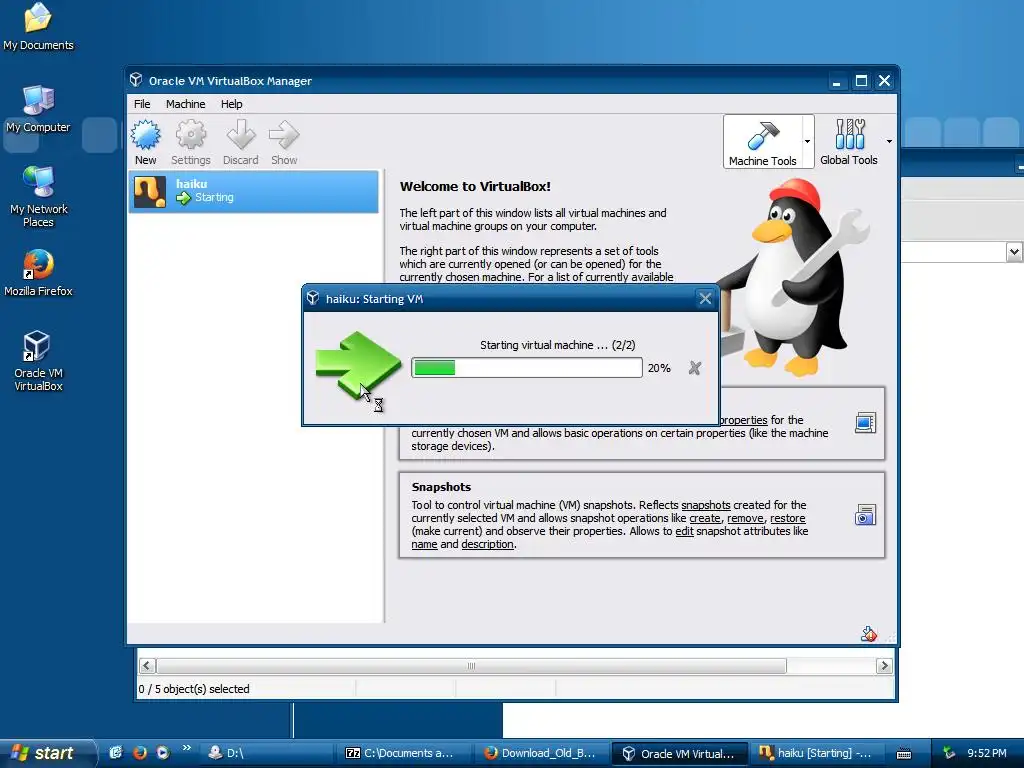Click the haiku OS icon in VM list

tap(150, 192)
